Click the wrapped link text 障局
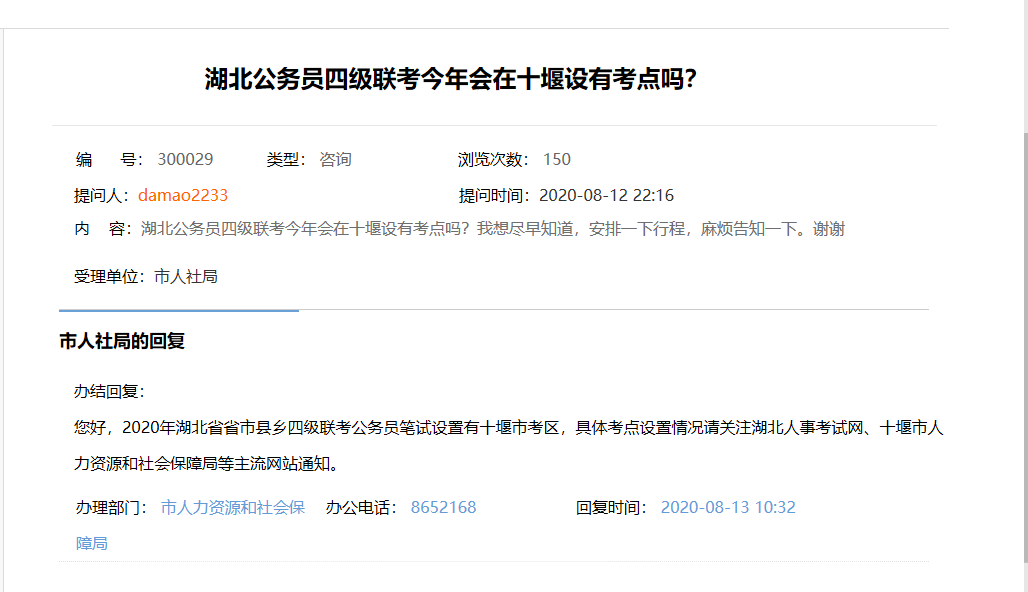Screen dimensions: 1028x592 [x=92, y=543]
